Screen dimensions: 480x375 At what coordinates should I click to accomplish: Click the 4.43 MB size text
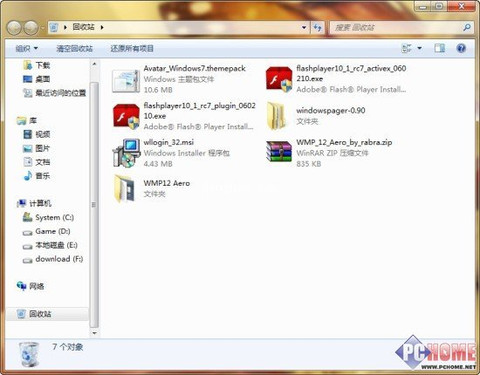(x=158, y=164)
